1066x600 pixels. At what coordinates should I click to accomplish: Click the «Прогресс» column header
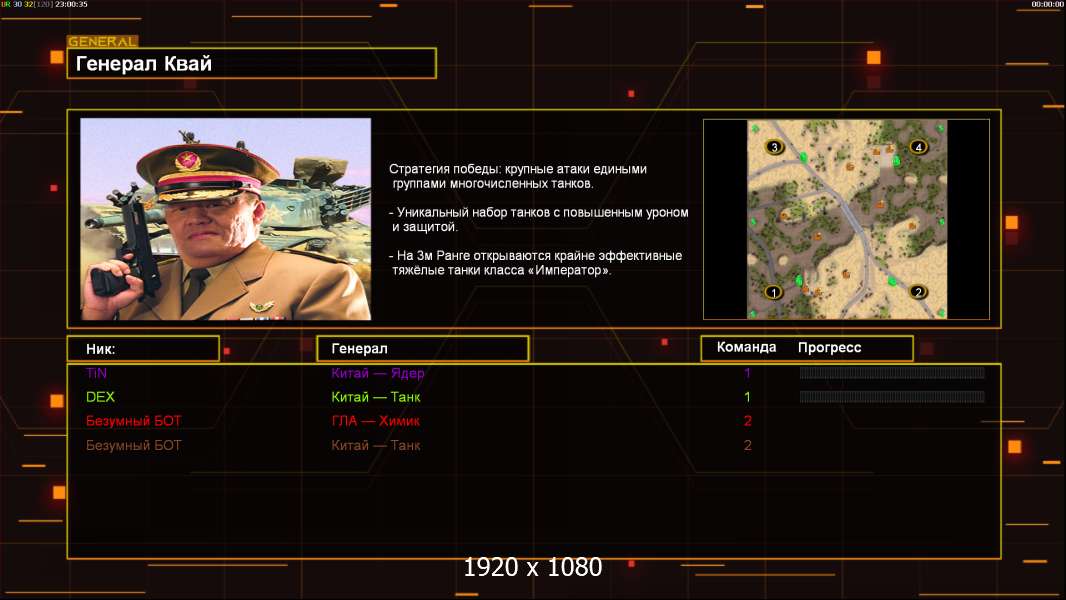(x=829, y=348)
